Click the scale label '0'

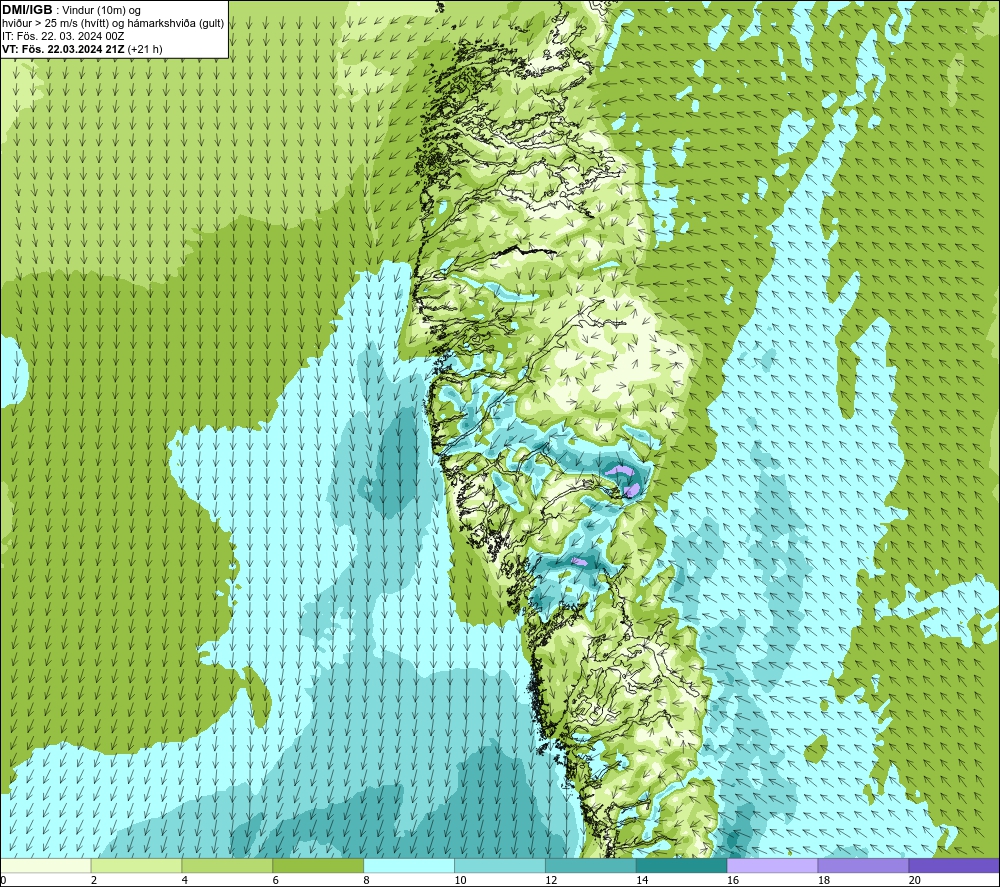tap(3, 880)
